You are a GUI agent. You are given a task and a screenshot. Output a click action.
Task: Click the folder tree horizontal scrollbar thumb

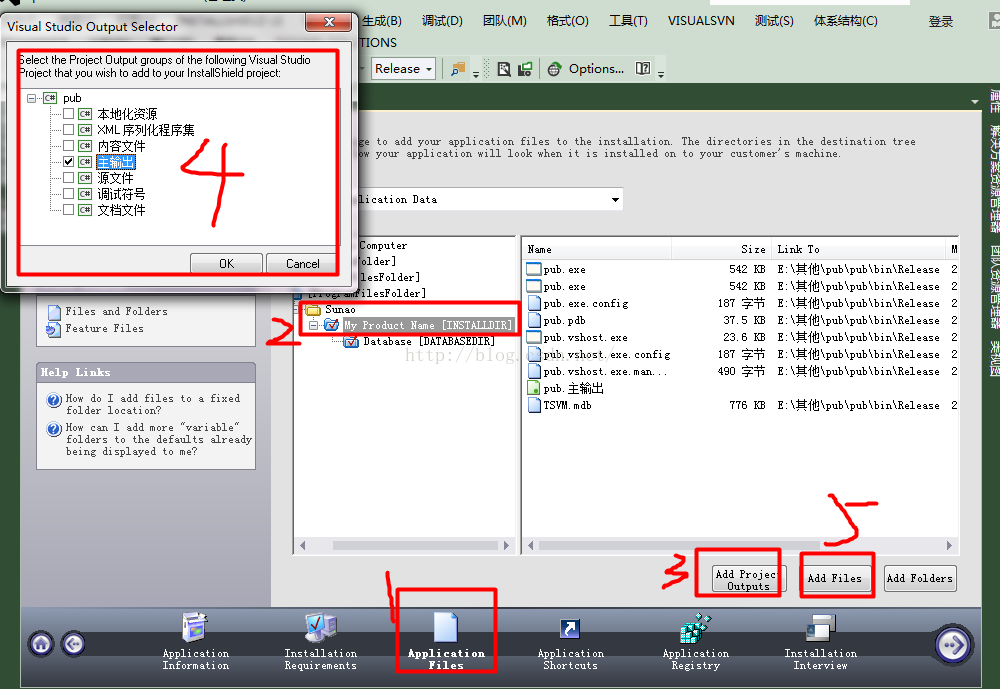click(x=415, y=545)
